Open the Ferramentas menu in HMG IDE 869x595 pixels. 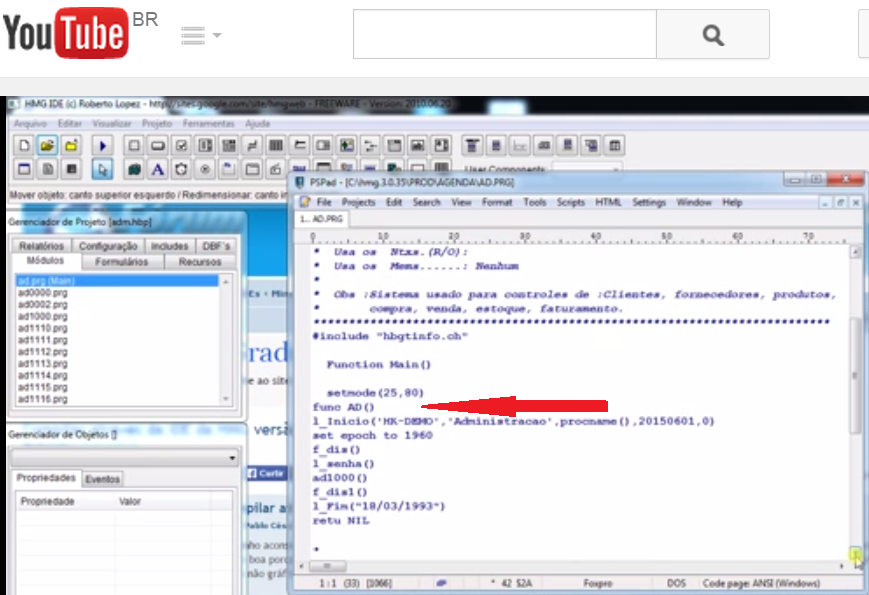[x=208, y=124]
